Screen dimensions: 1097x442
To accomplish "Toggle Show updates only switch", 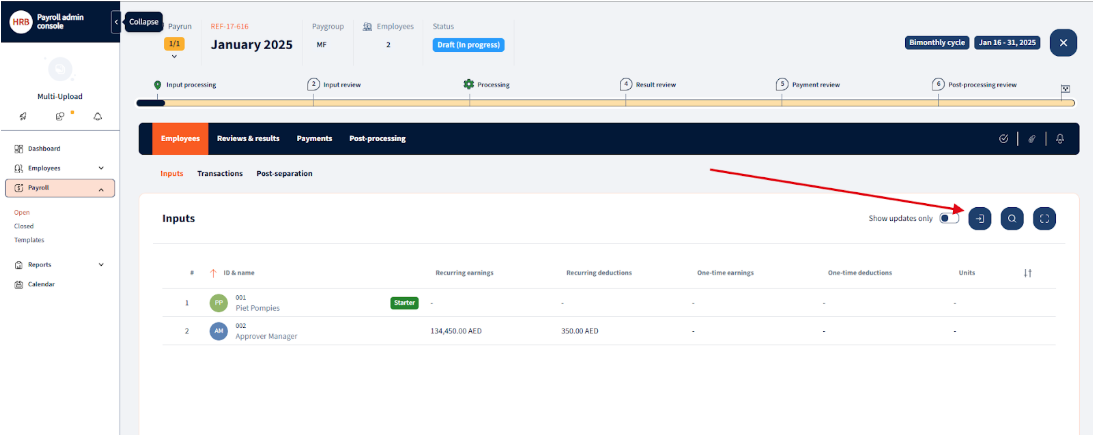I will [x=949, y=219].
